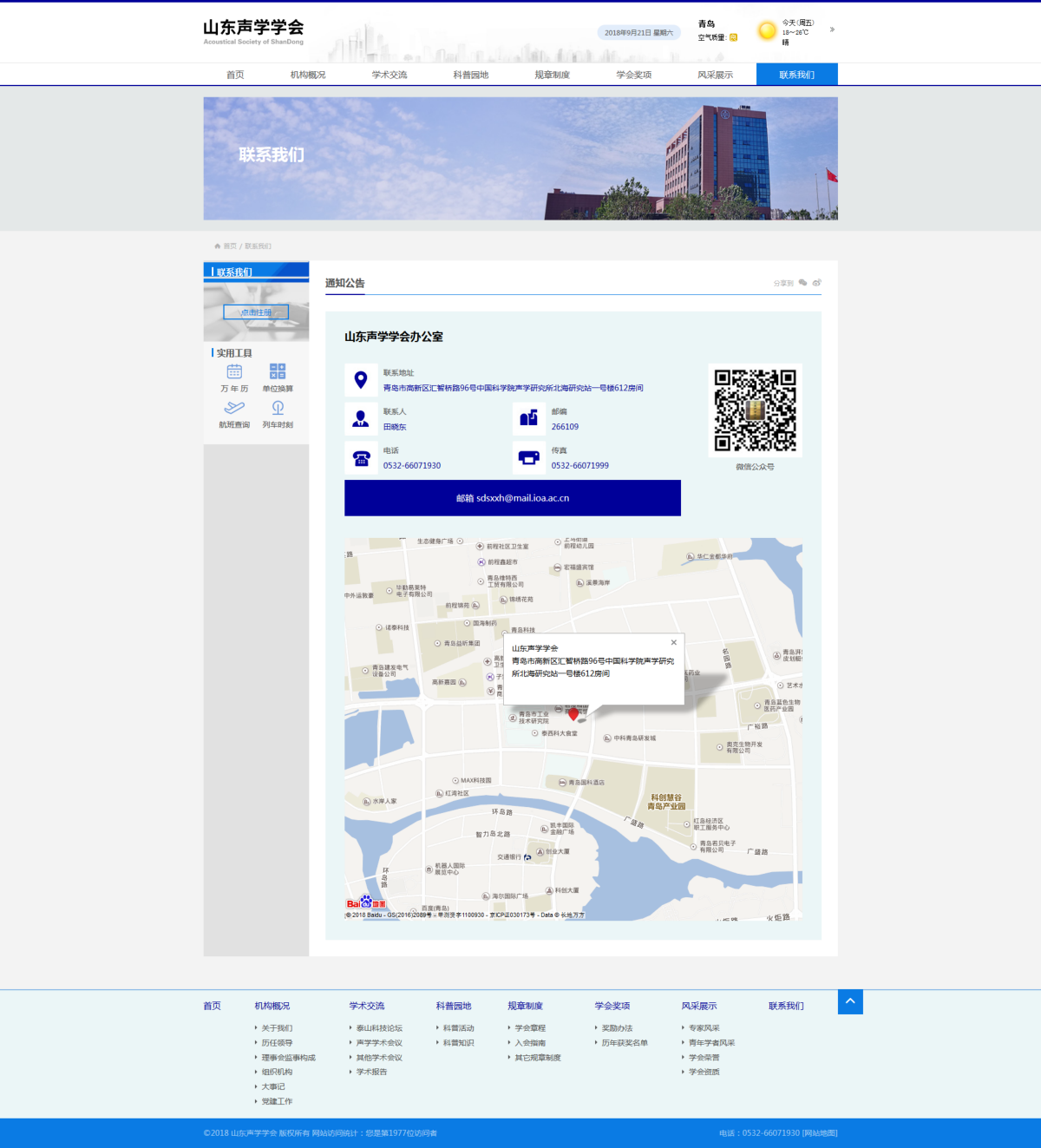Click the date pill 2018年9月21日
Image resolution: width=1041 pixels, height=1148 pixels.
tap(639, 33)
